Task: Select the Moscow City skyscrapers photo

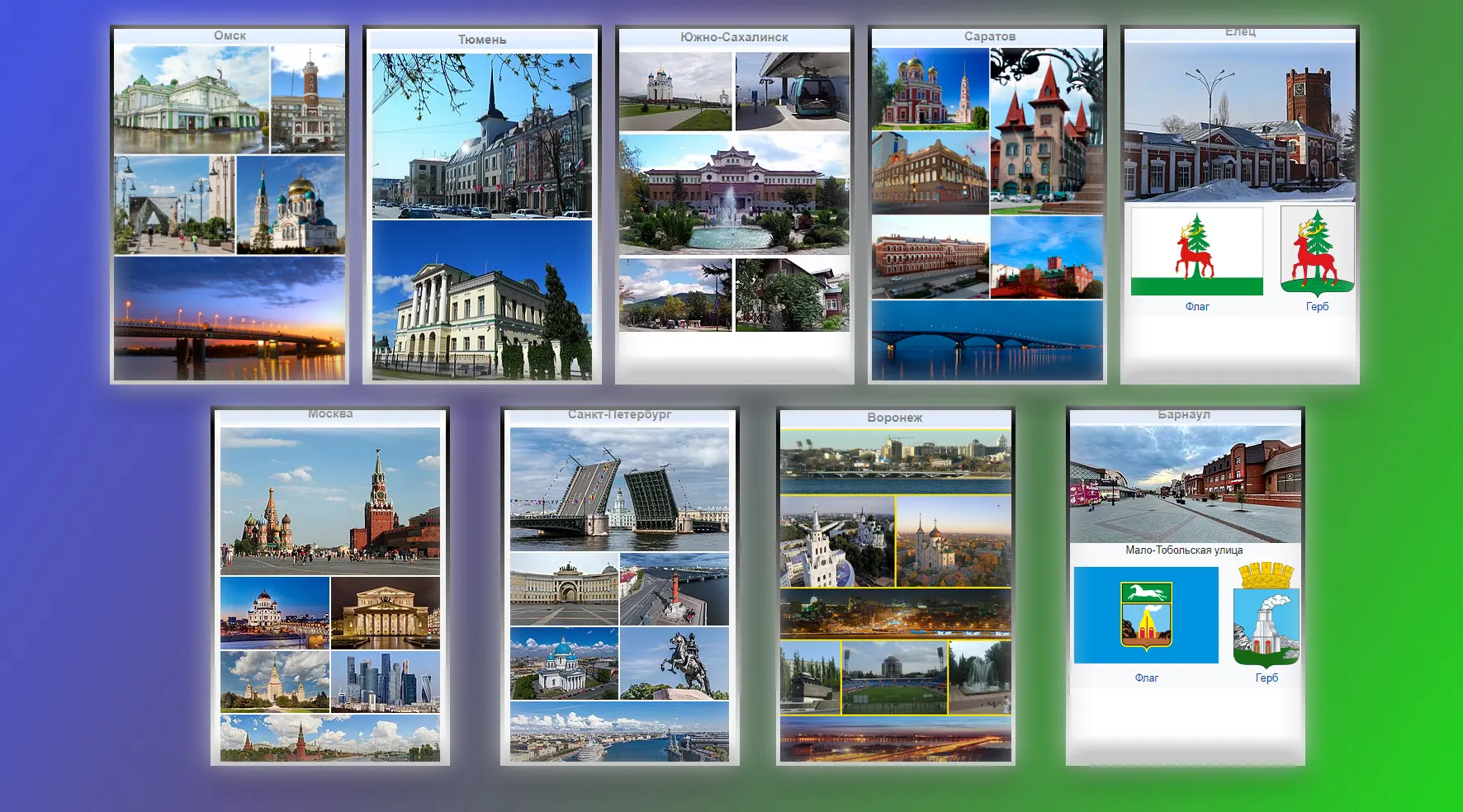Action: click(x=385, y=682)
